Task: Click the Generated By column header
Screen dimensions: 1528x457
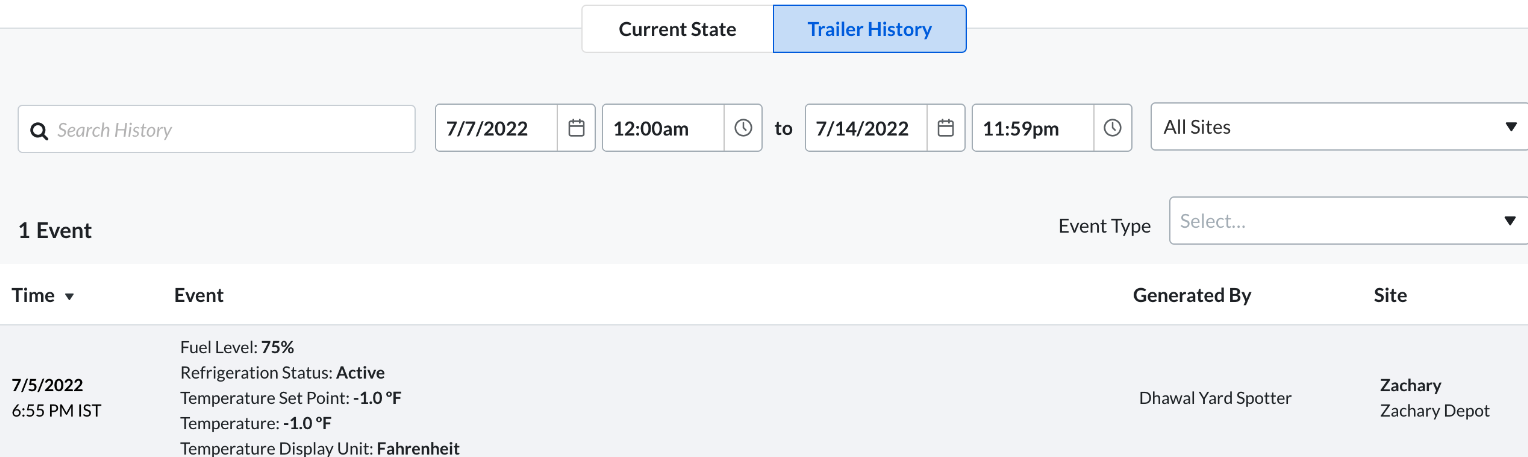Action: (x=1191, y=295)
